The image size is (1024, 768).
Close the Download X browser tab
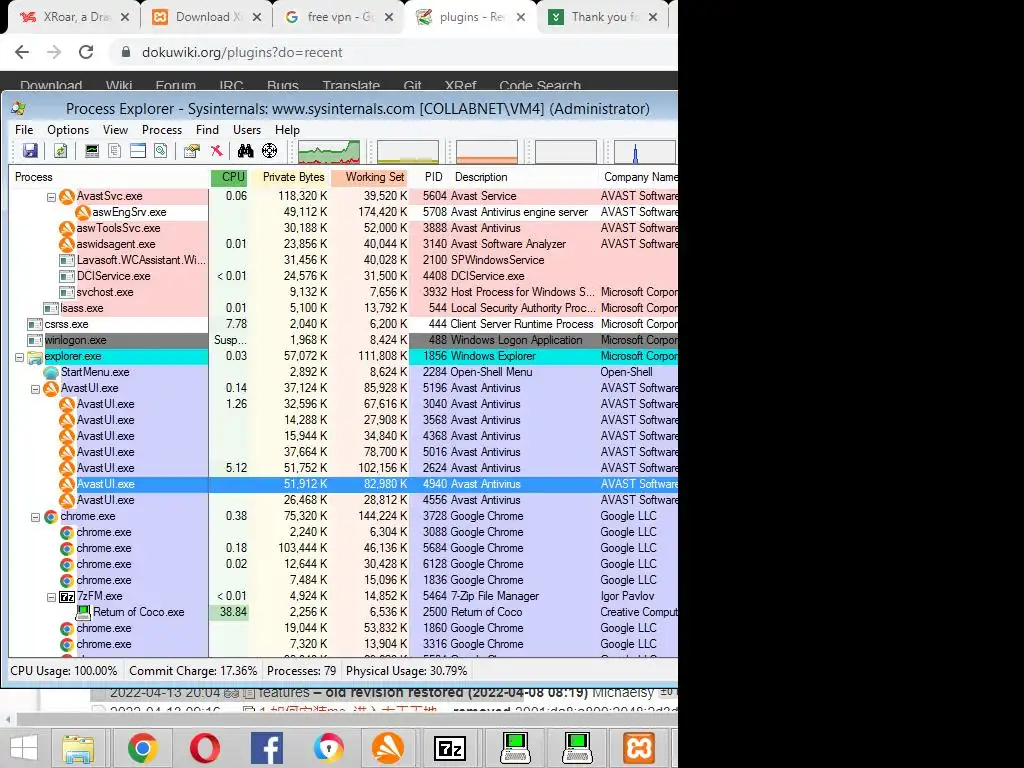257,17
